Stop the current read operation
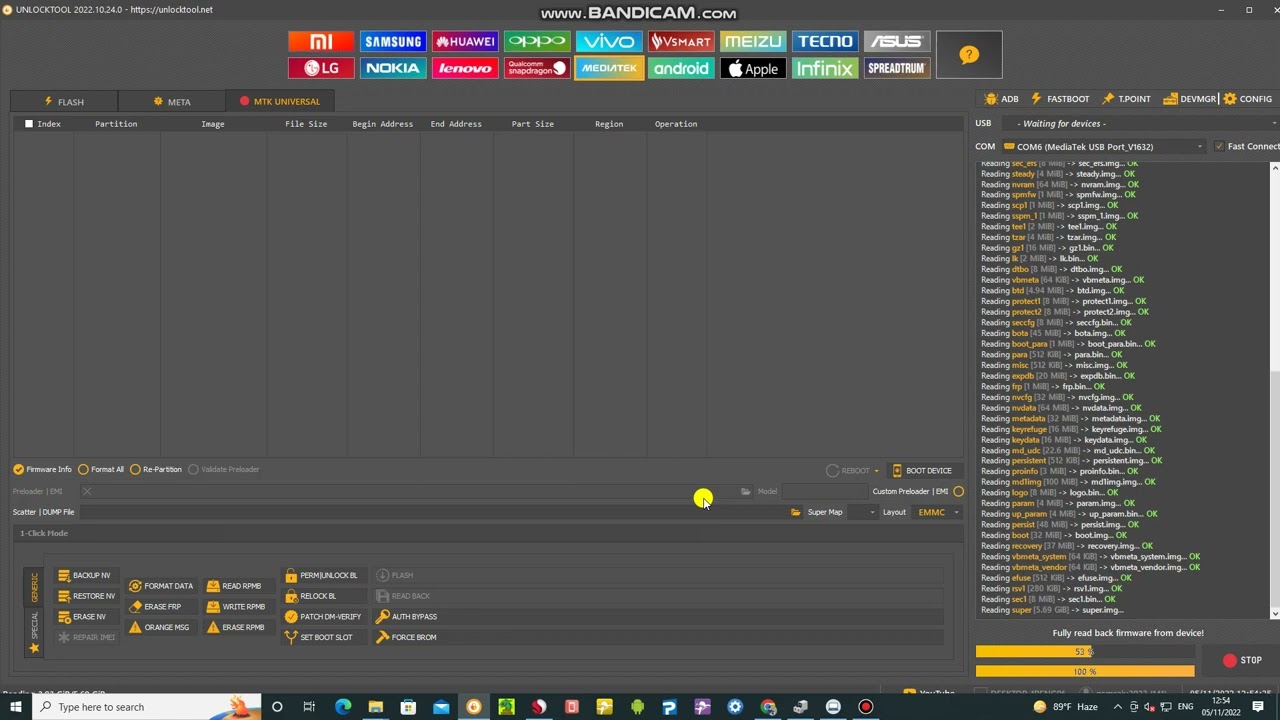The width and height of the screenshot is (1280, 720). click(1242, 660)
